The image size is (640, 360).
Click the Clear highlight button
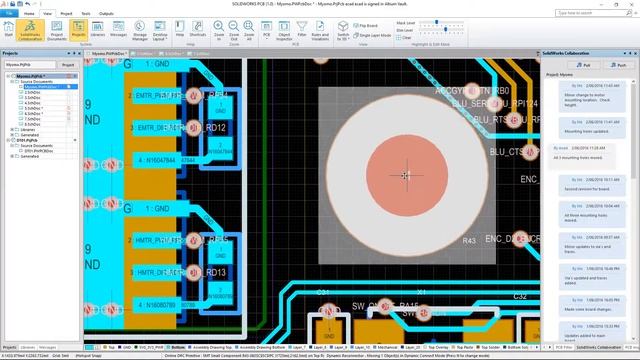click(x=404, y=38)
